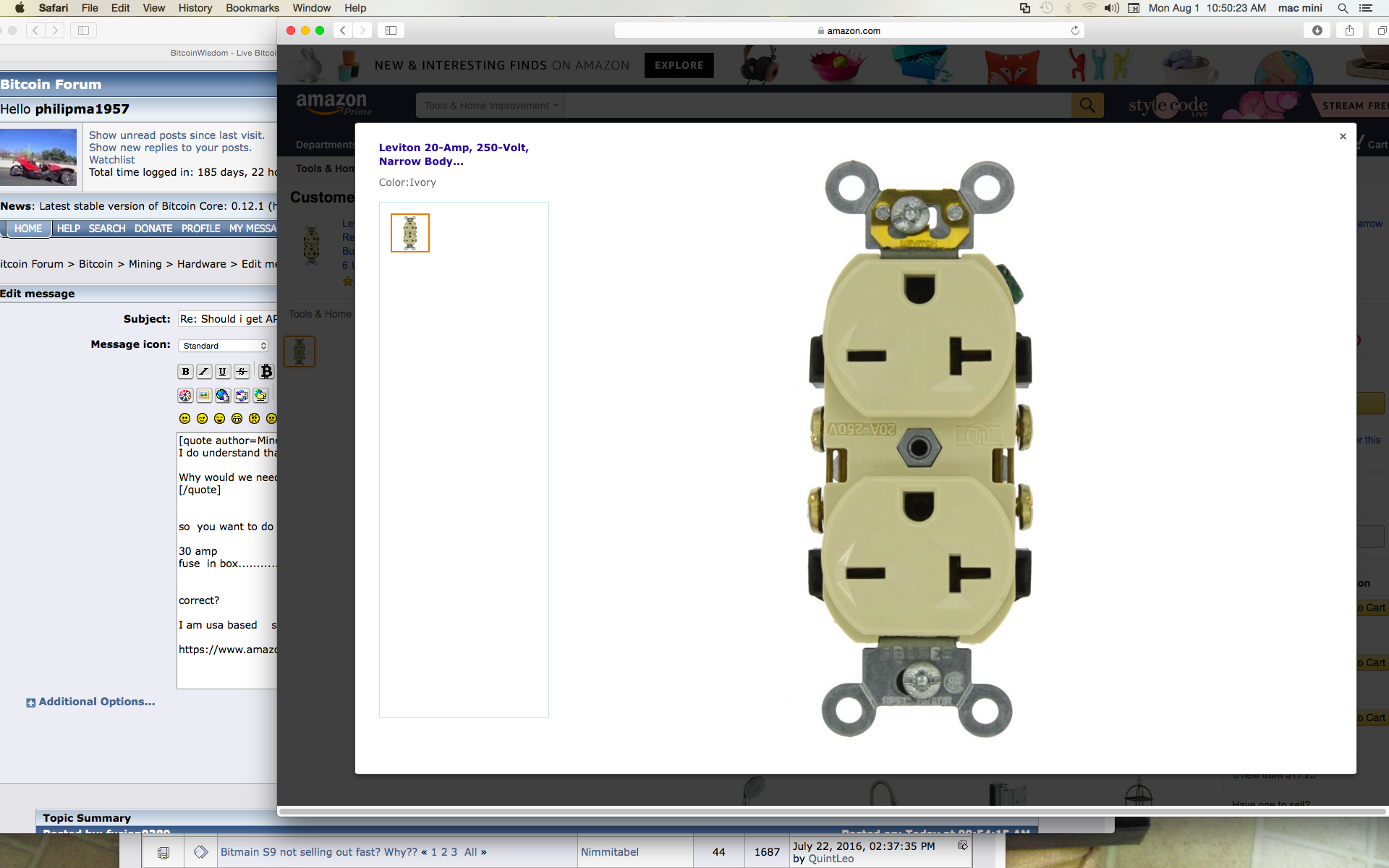Click Show unread posts since last visit
This screenshot has width=1389, height=868.
tap(177, 135)
